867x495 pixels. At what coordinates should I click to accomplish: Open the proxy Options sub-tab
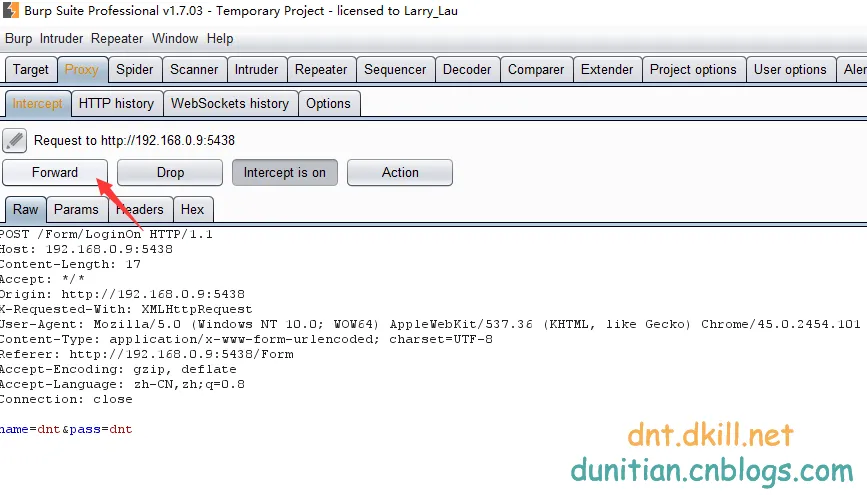[x=328, y=103]
